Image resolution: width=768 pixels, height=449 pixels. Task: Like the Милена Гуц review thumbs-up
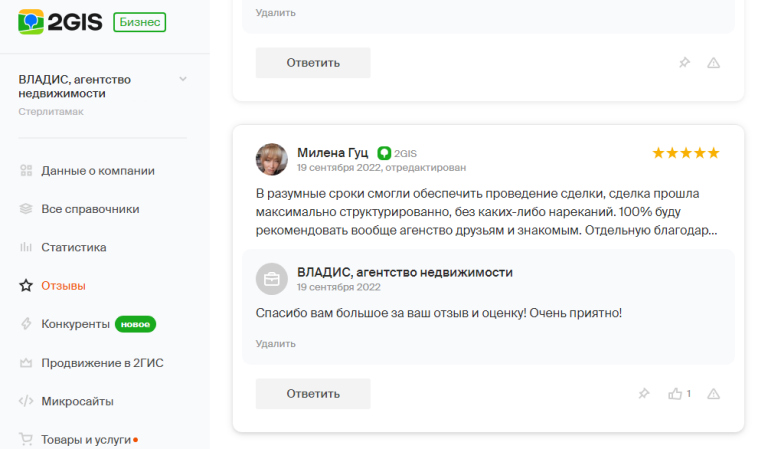tap(675, 394)
